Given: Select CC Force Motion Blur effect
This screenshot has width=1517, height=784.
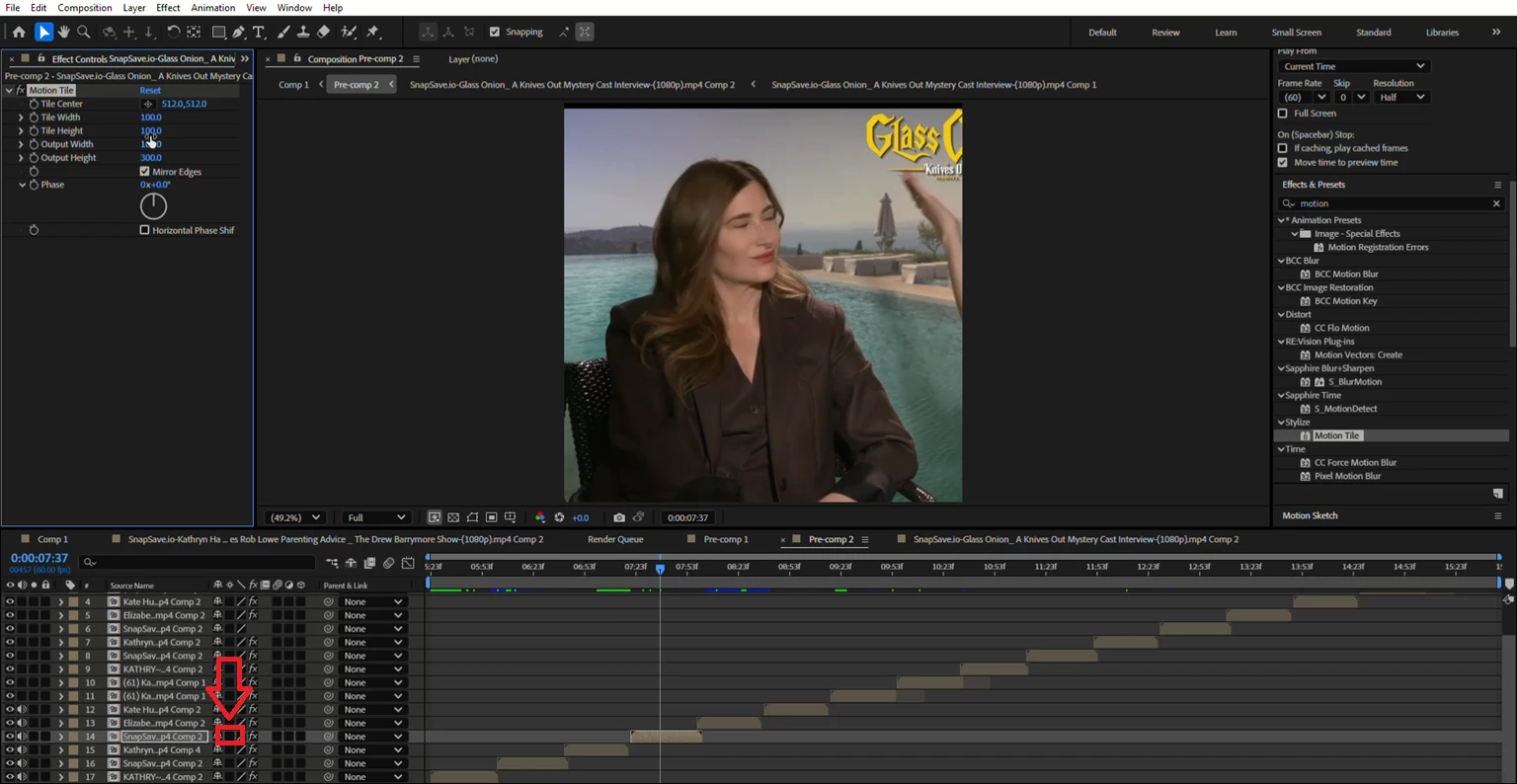Looking at the screenshot, I should 1355,462.
